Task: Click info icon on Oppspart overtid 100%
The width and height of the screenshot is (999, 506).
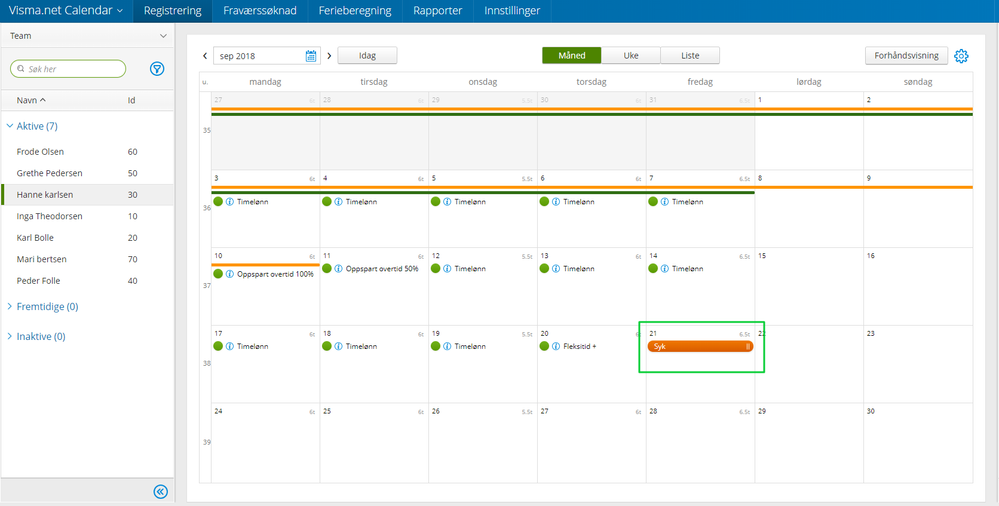Action: tap(230, 274)
